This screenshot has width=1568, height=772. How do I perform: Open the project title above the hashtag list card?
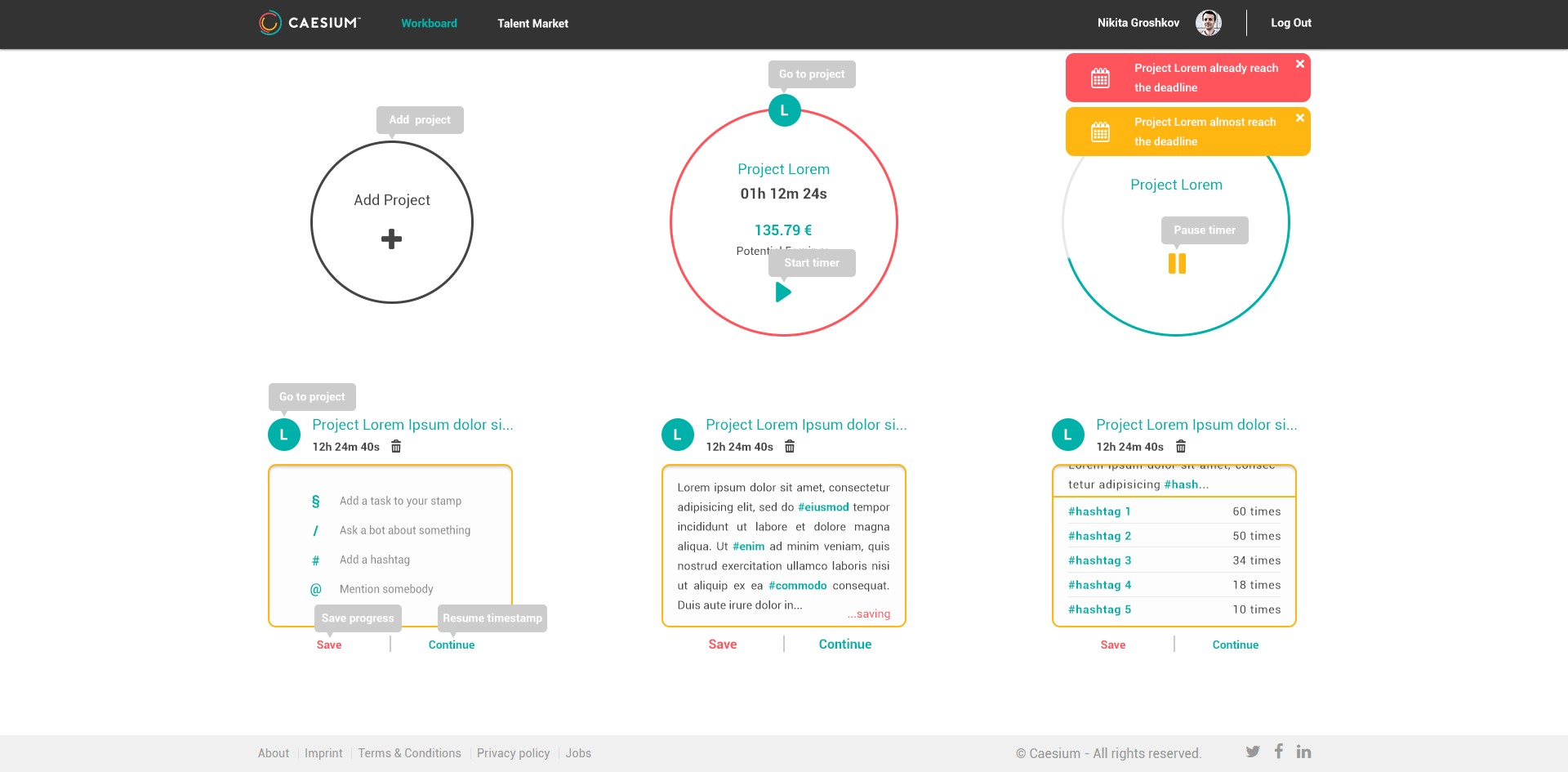coord(1196,425)
